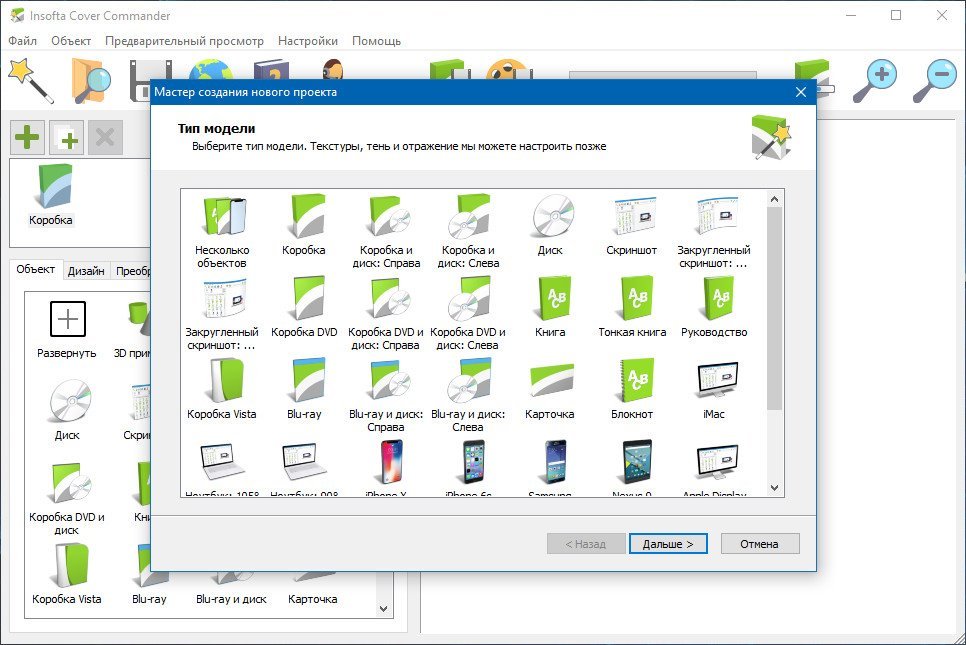The image size is (966, 645).
Task: Open the 'Файл' menu
Action: pyautogui.click(x=22, y=41)
